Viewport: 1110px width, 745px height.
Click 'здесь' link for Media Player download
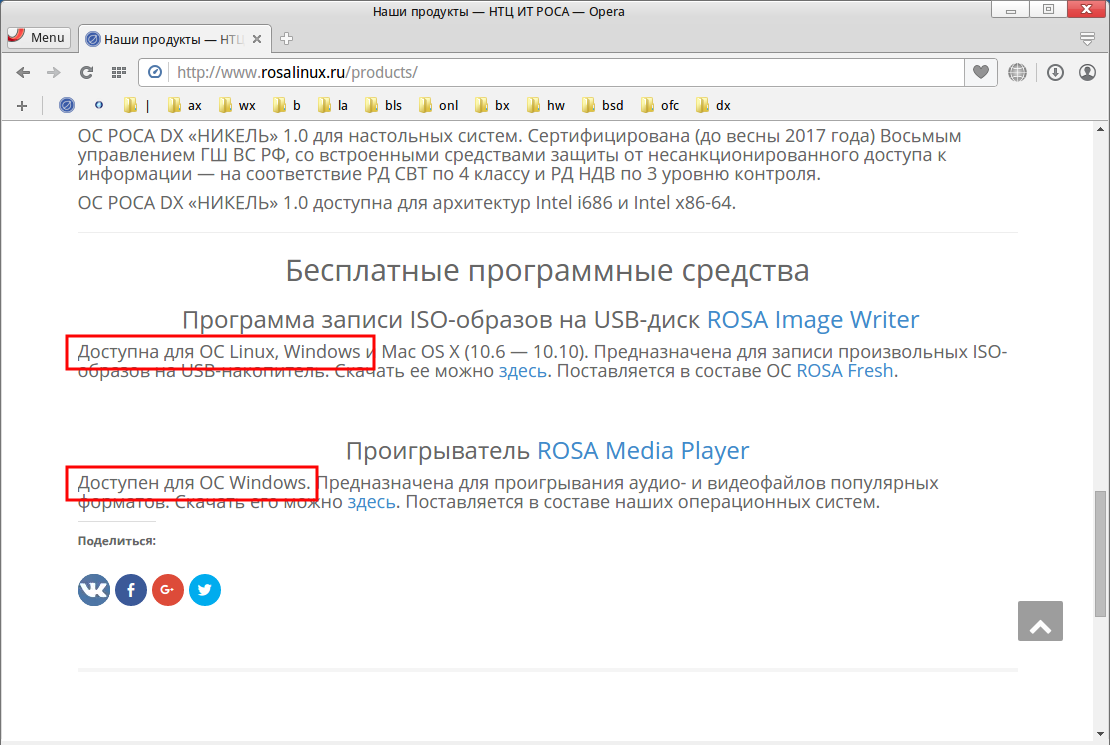pos(371,501)
